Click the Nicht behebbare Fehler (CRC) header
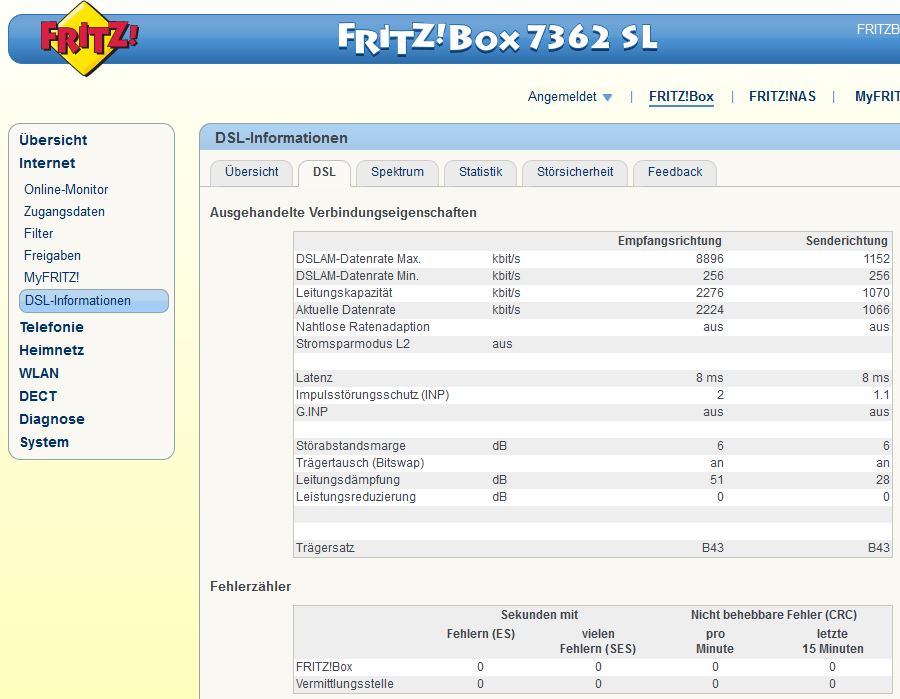The height and width of the screenshot is (699, 900). click(x=774, y=615)
